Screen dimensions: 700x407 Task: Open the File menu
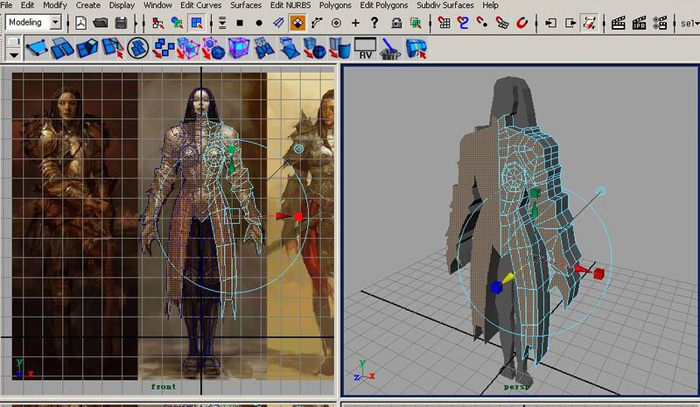coord(6,5)
